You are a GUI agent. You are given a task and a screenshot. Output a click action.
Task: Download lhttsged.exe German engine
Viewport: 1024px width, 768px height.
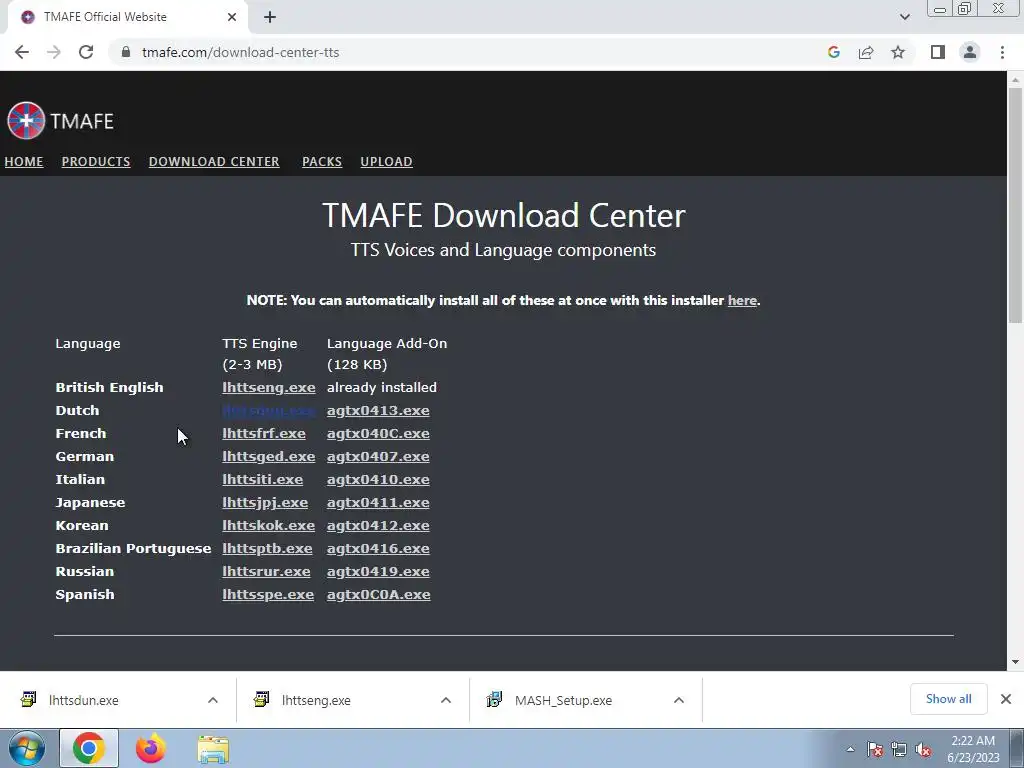coord(268,456)
